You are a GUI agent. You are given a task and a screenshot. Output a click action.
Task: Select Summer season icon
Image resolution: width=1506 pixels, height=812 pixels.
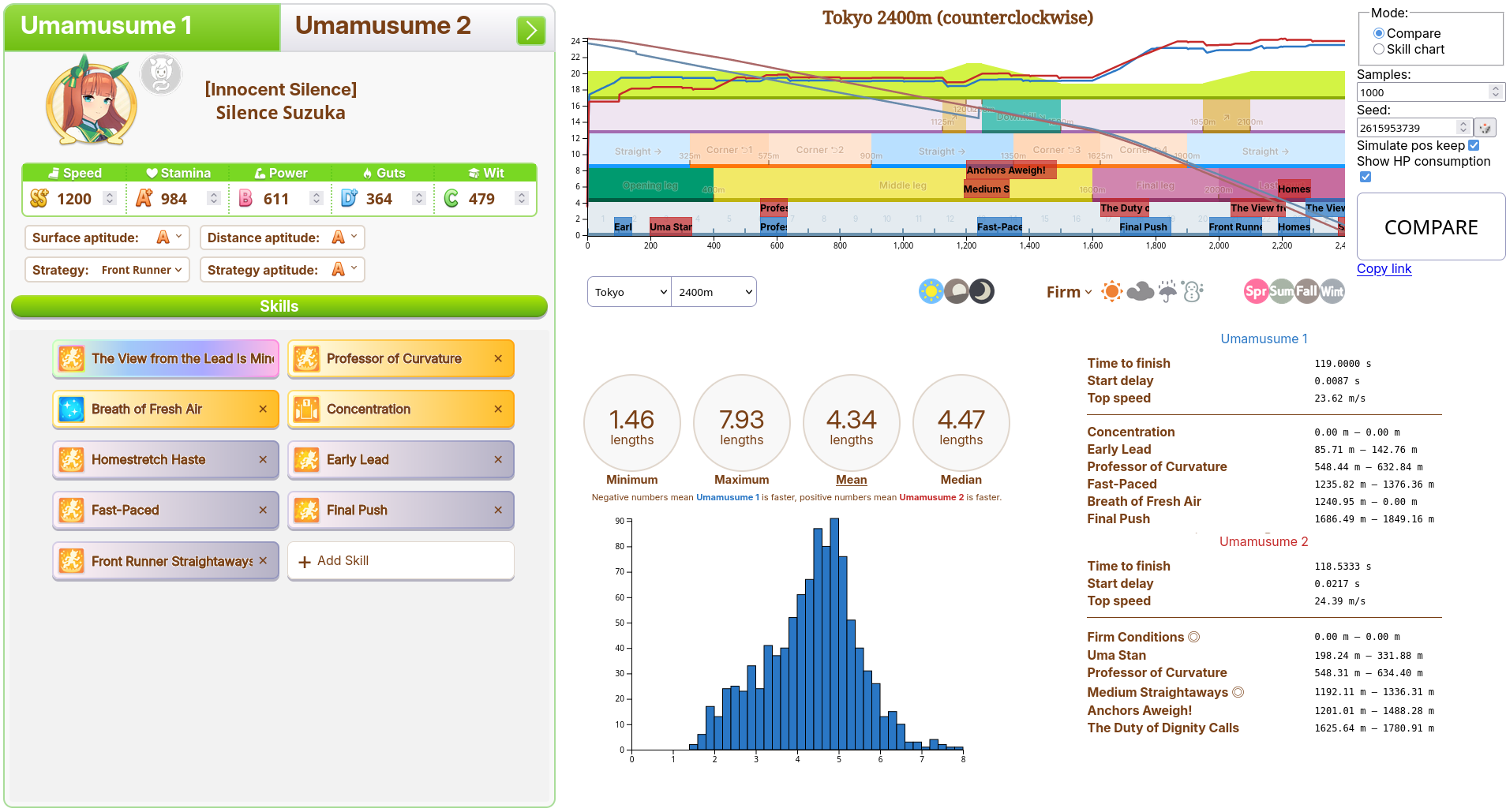(1281, 291)
